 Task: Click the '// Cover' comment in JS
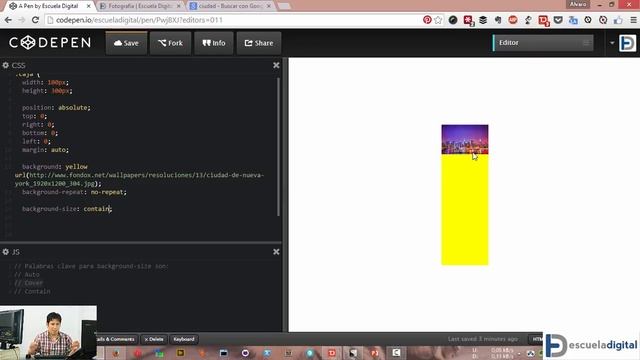click(28, 283)
